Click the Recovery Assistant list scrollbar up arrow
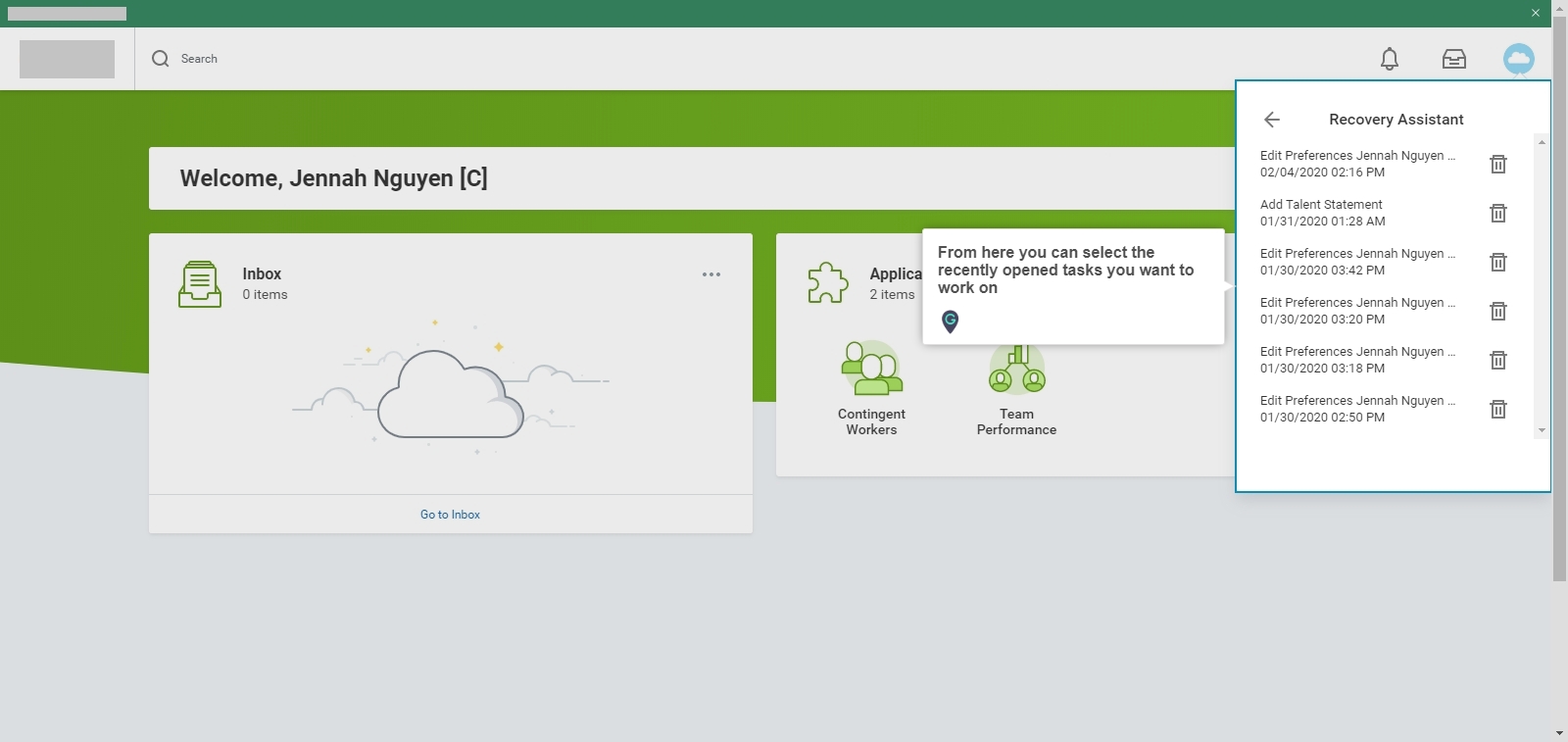Image resolution: width=1568 pixels, height=742 pixels. click(1542, 142)
